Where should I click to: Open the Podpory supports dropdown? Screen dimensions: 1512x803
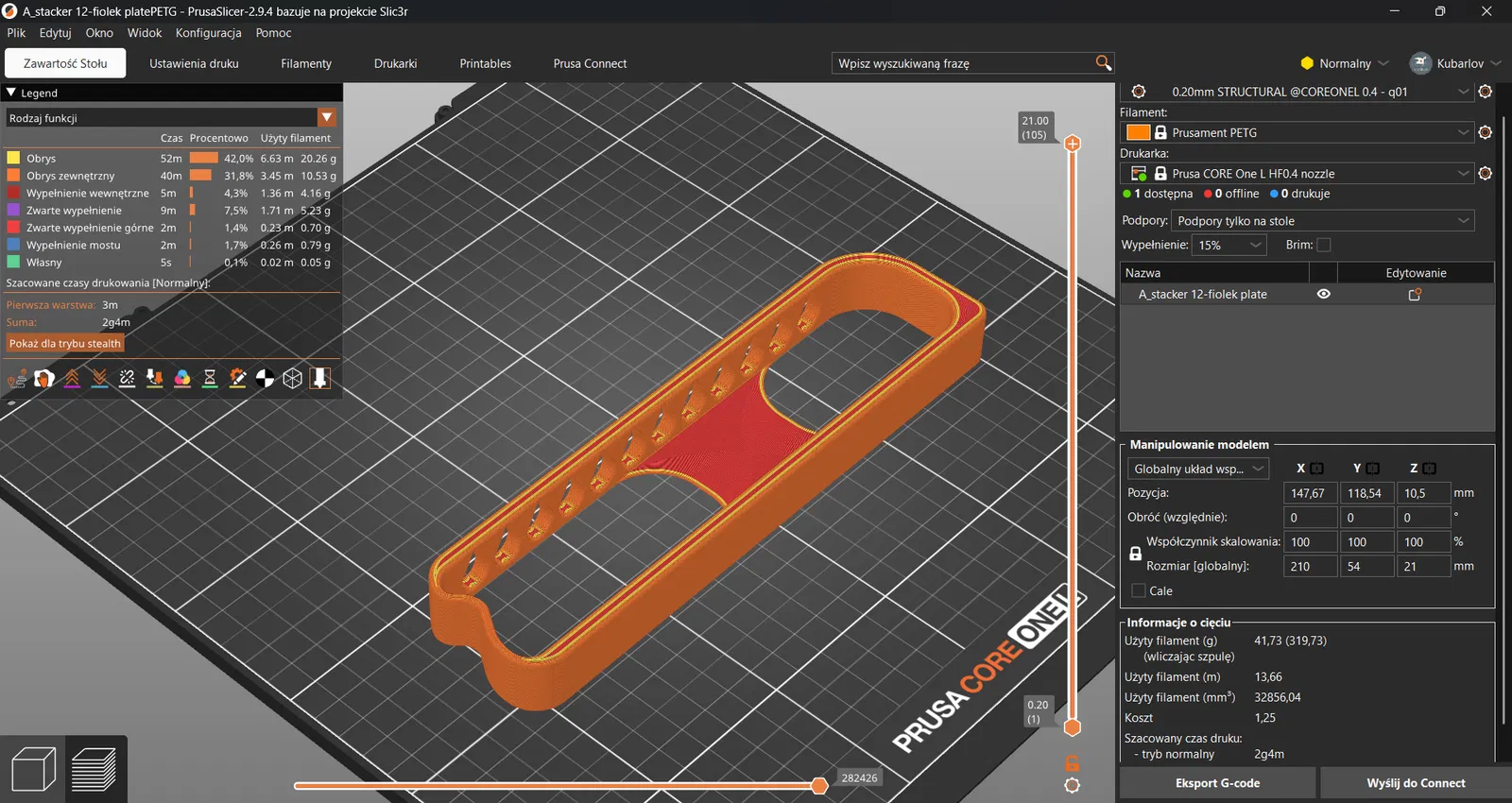click(x=1321, y=221)
